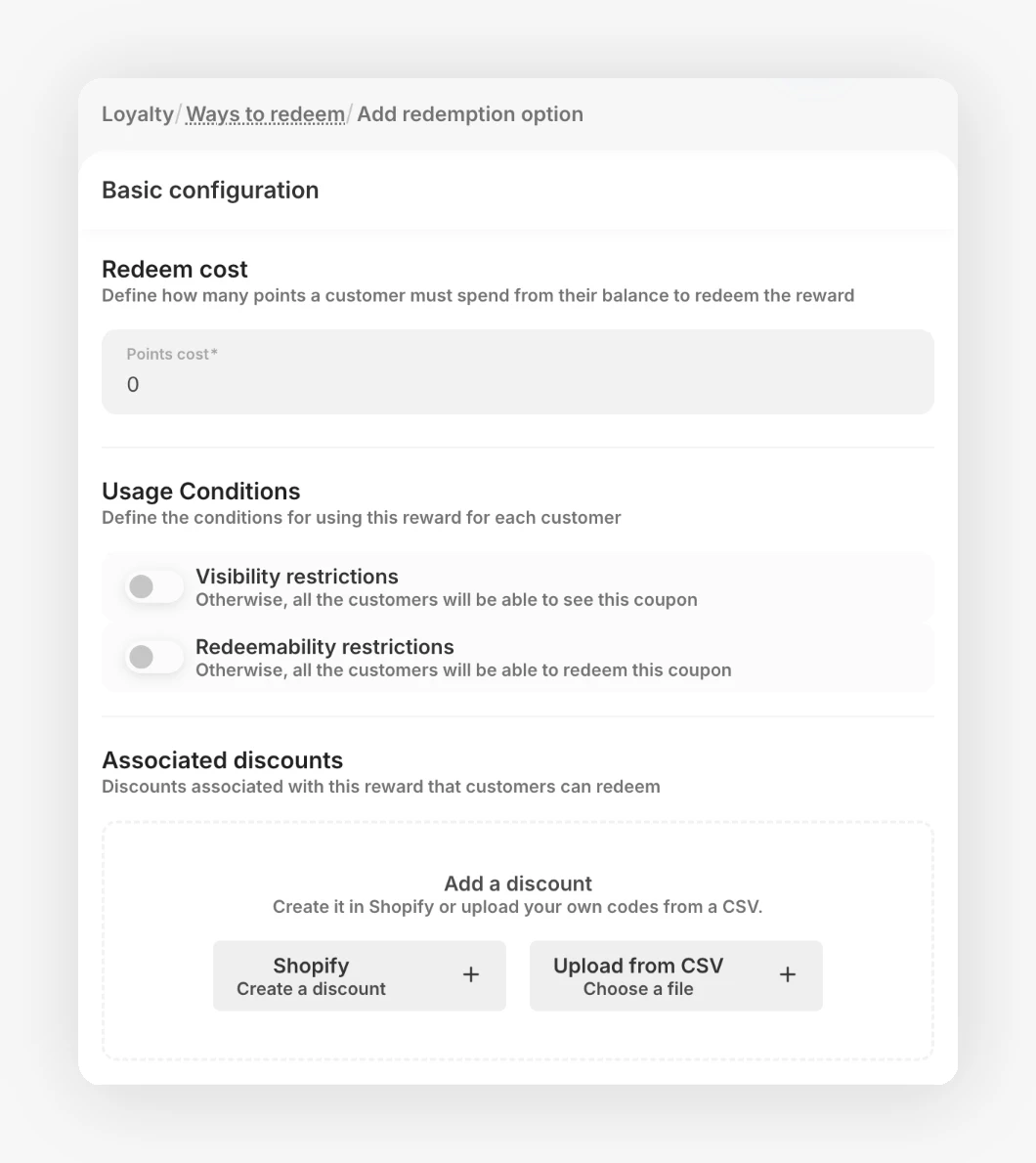Click the Associated discounts heading

223,760
